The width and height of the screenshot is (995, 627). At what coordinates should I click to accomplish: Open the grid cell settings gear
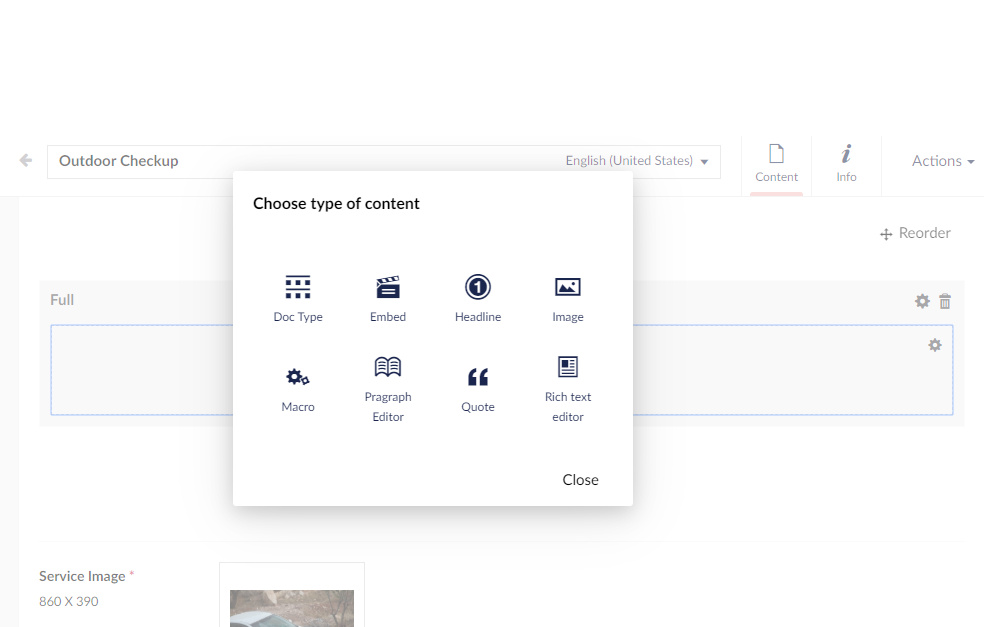click(935, 345)
